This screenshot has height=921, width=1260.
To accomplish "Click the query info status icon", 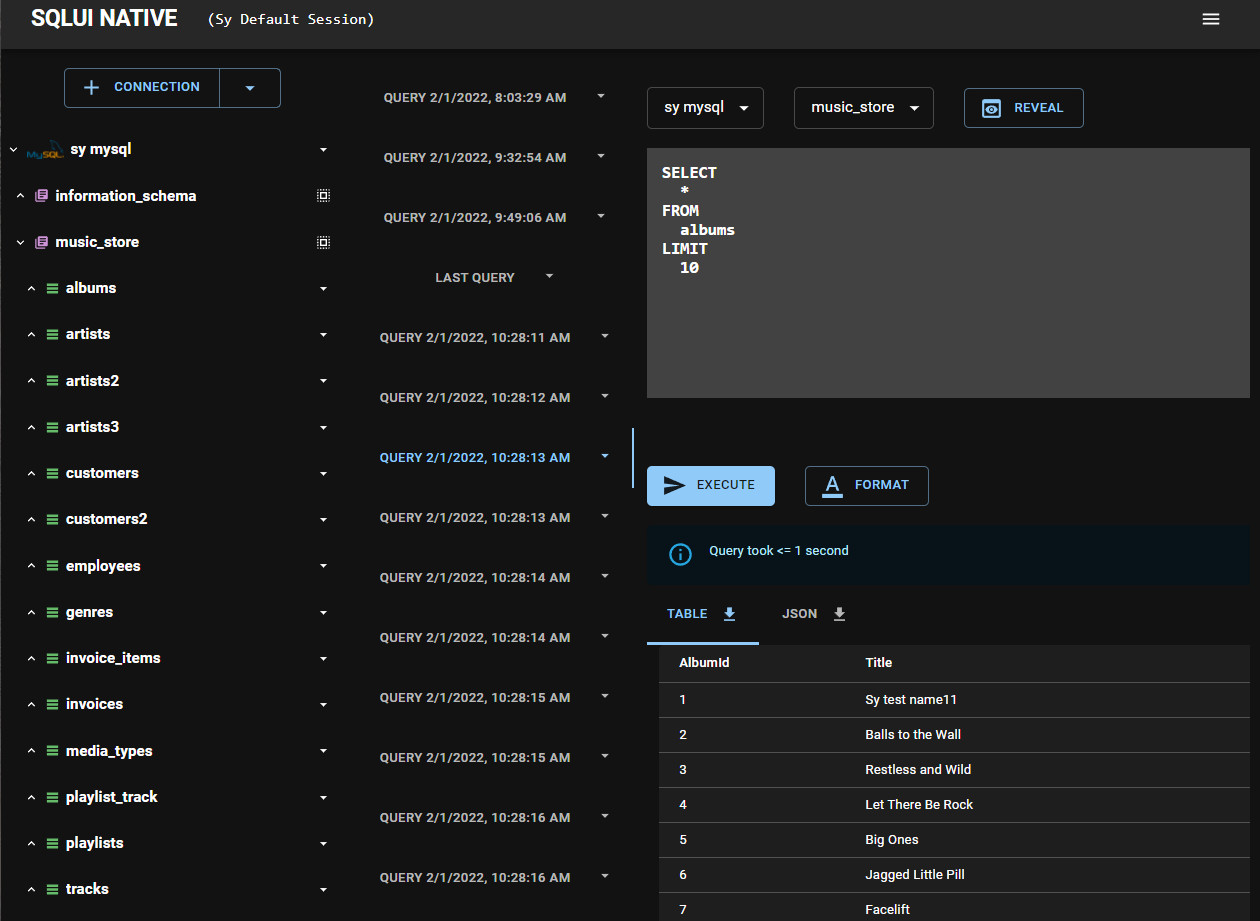I will click(x=680, y=554).
